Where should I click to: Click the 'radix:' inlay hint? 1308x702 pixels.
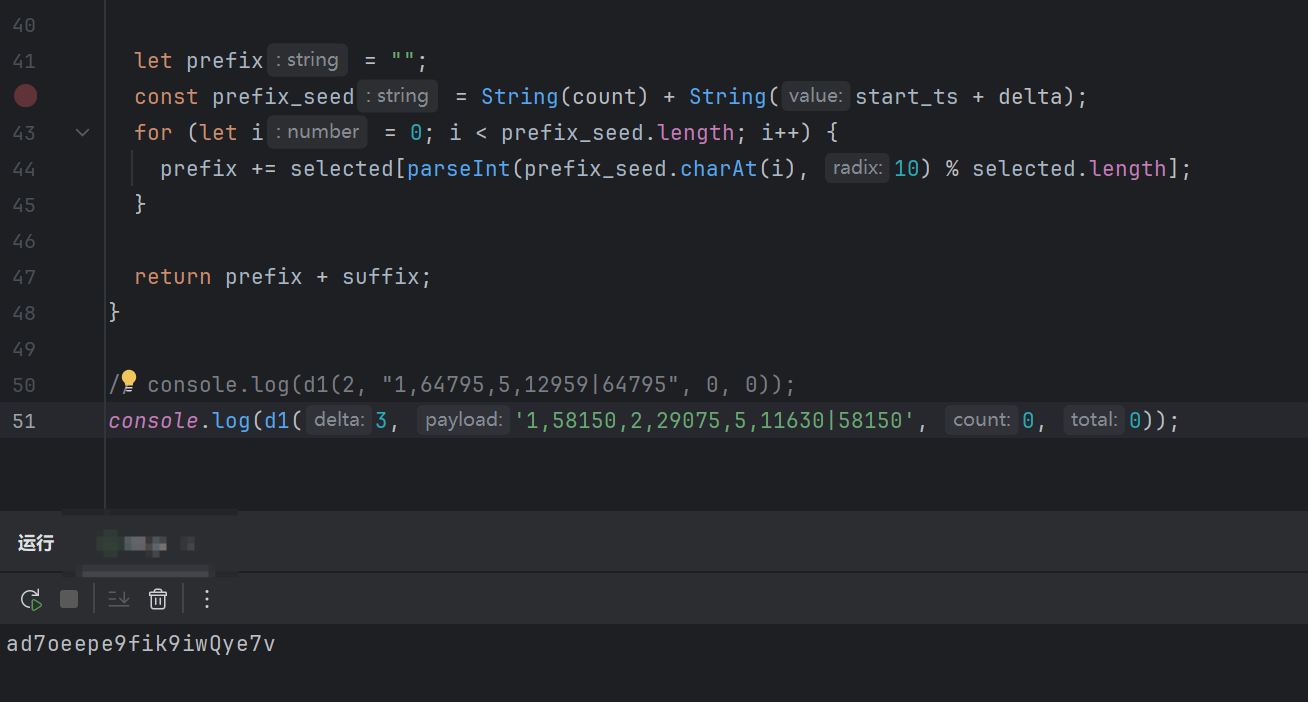857,168
